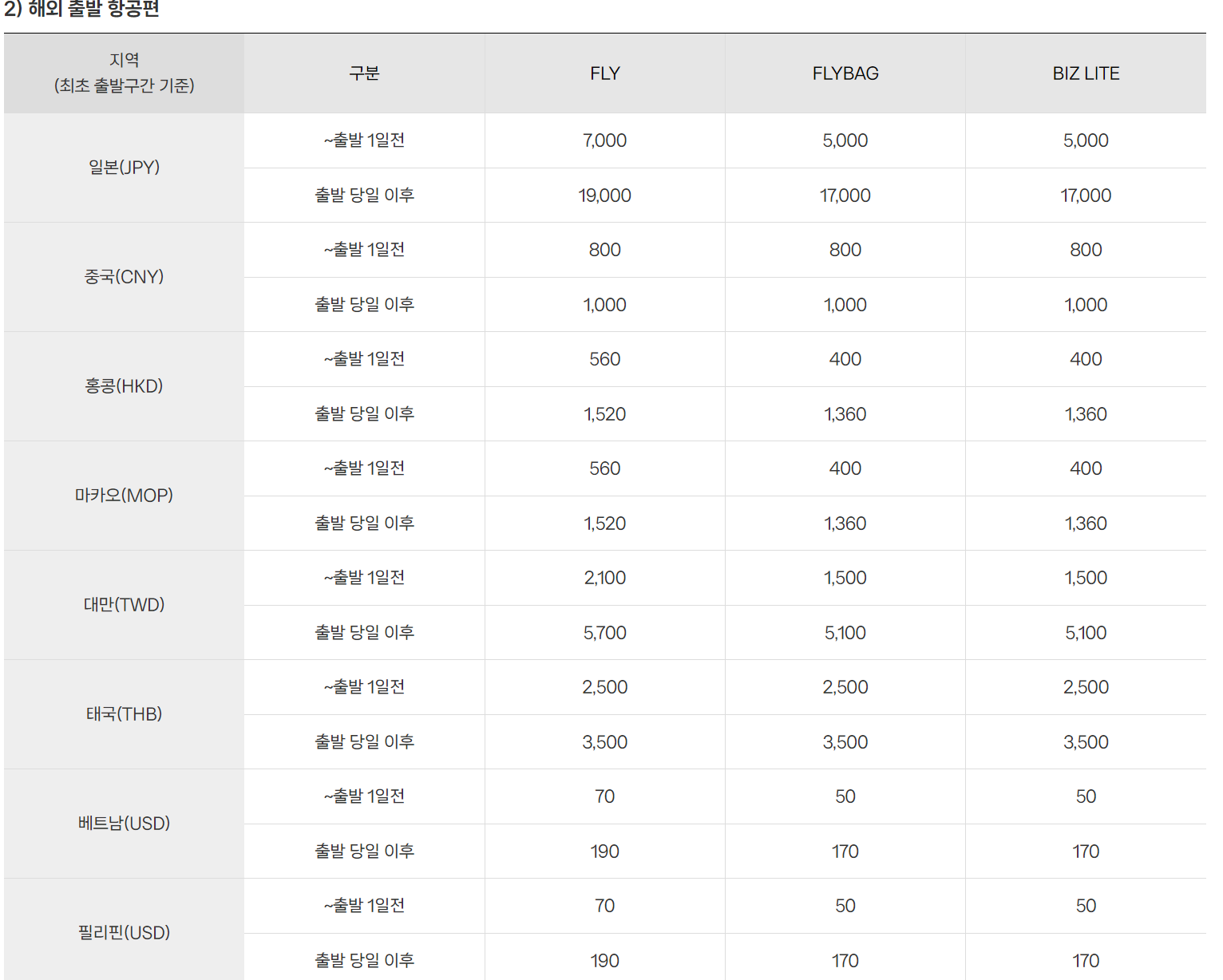
Task: Click "560" in the 마카오(MOP) FLY column
Action: (x=604, y=468)
